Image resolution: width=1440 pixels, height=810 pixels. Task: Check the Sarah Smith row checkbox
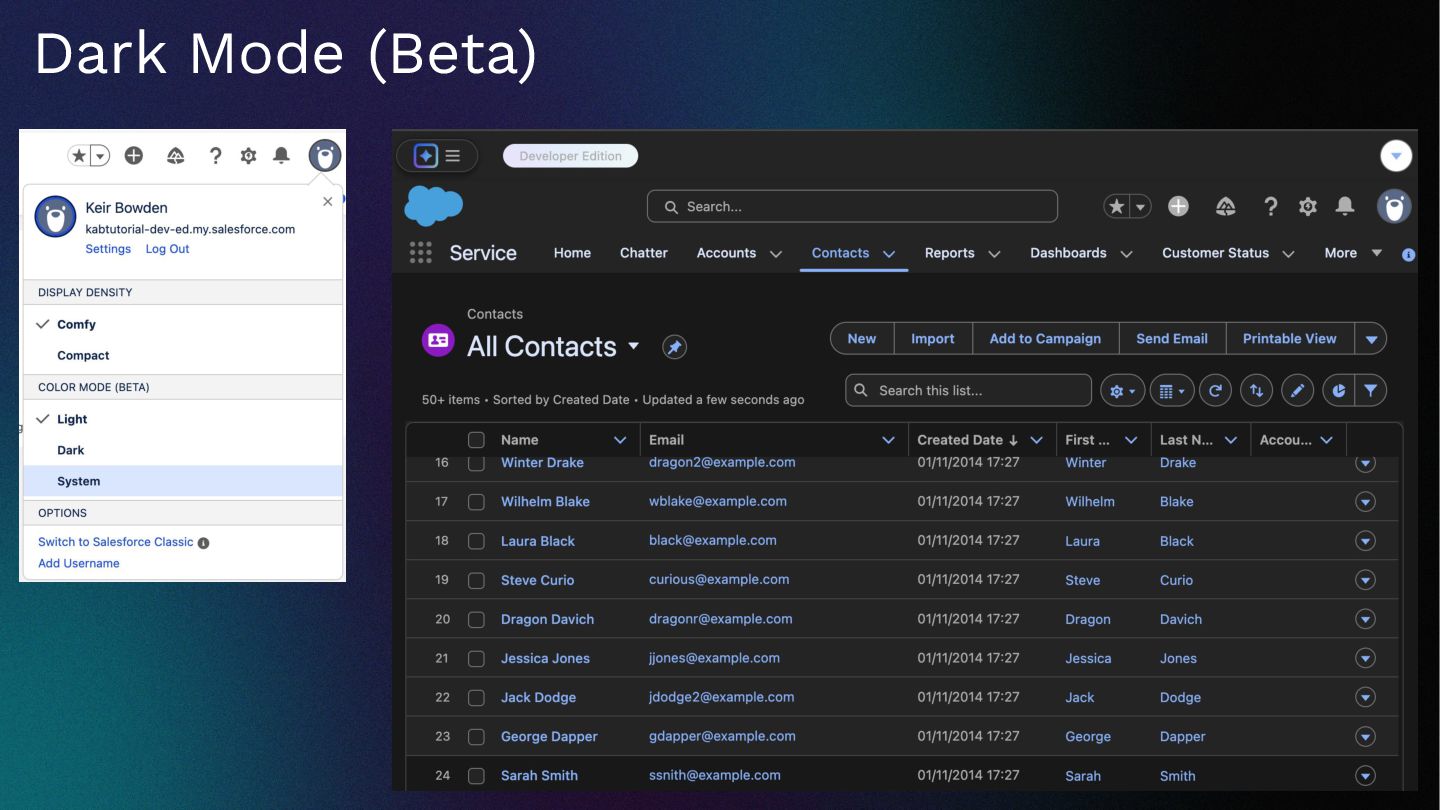point(476,775)
